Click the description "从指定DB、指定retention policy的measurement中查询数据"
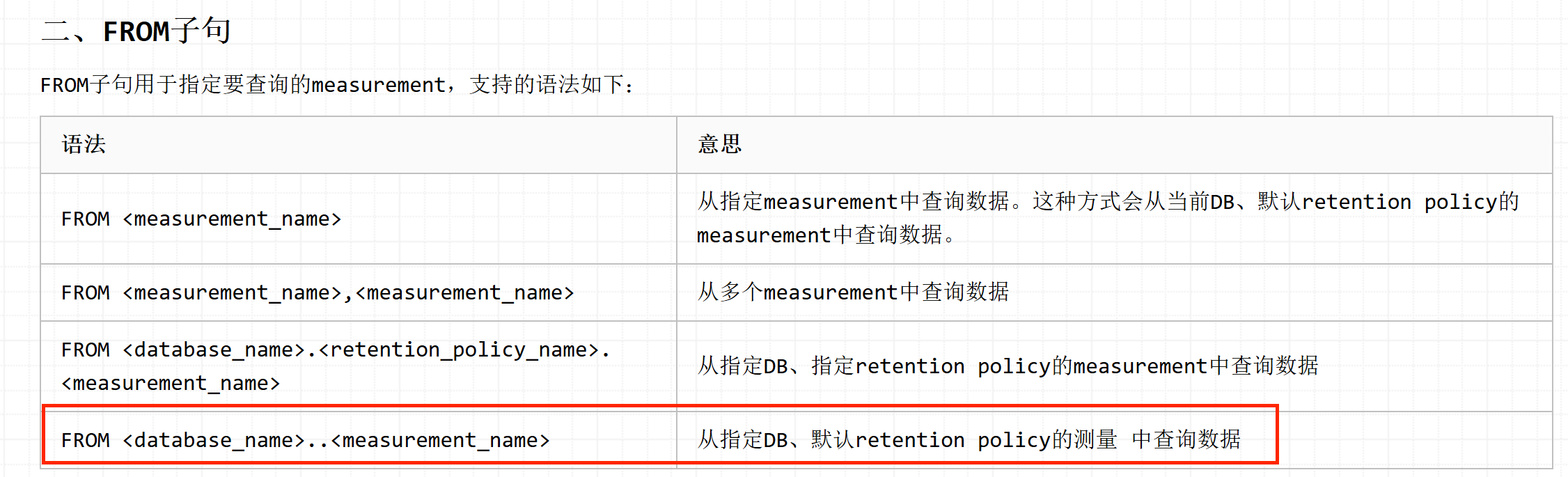 tap(1008, 366)
